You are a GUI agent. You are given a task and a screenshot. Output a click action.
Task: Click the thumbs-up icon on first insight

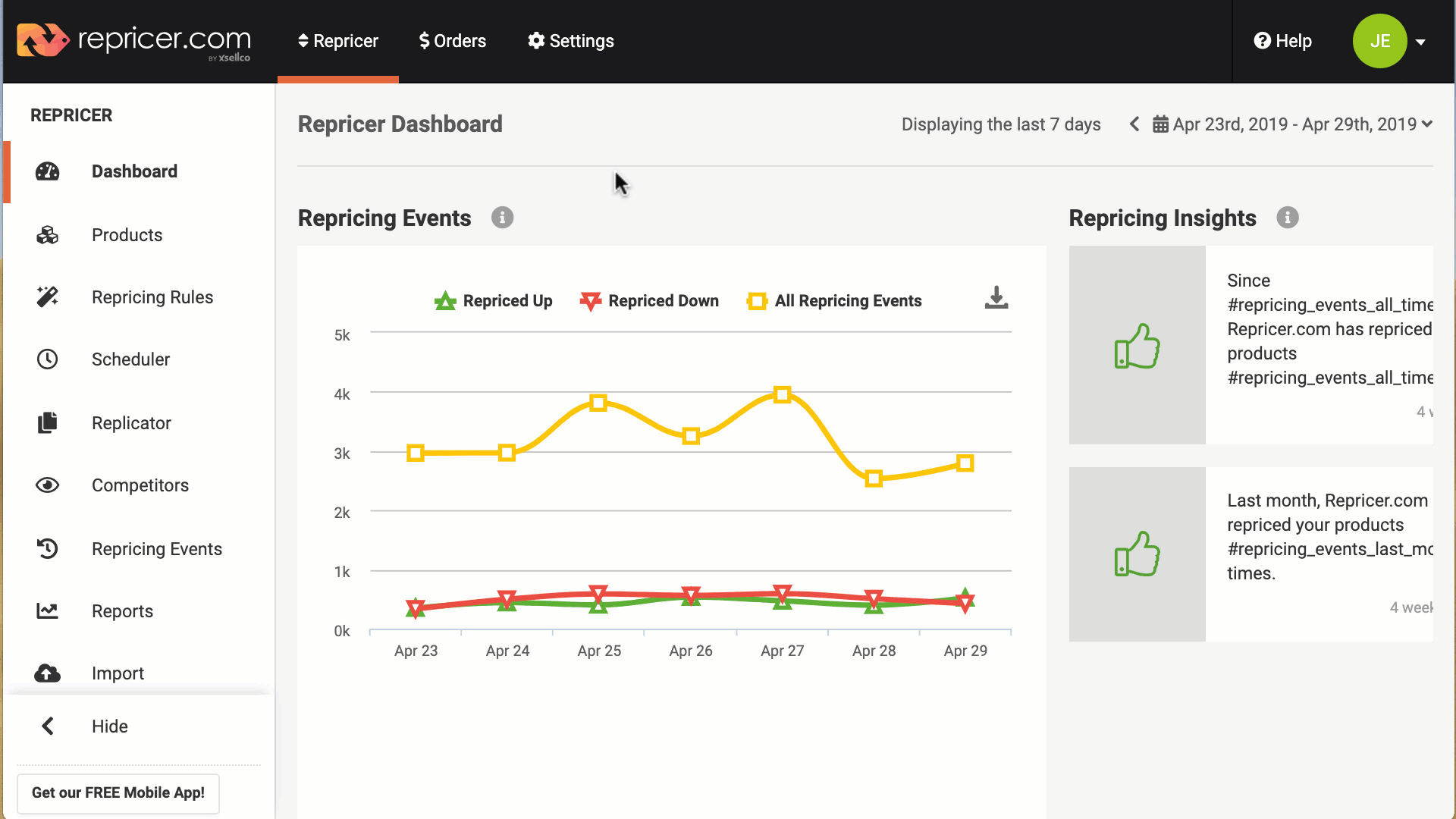(1137, 346)
